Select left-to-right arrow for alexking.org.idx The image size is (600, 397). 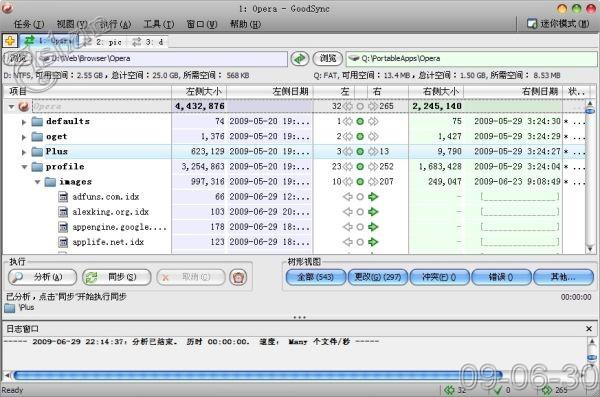tap(373, 212)
